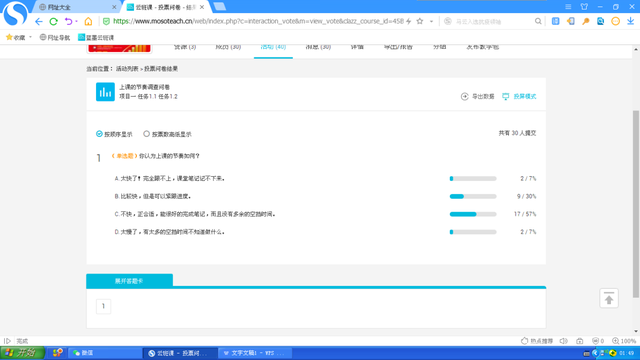Click the URL address field
Screen dimensions: 640x360
tap(258, 21)
